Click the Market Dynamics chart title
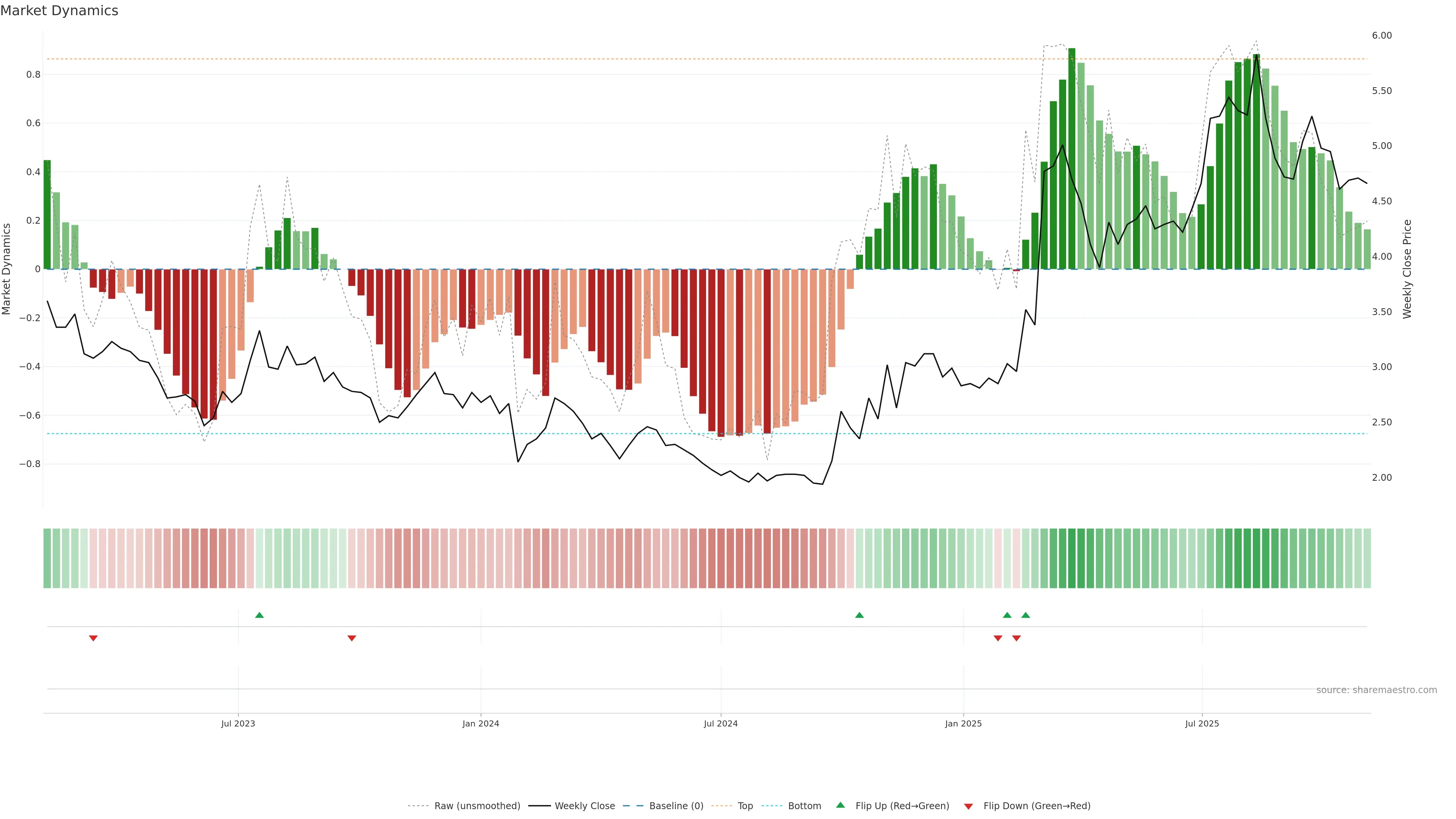This screenshot has height=819, width=1456. pyautogui.click(x=60, y=11)
